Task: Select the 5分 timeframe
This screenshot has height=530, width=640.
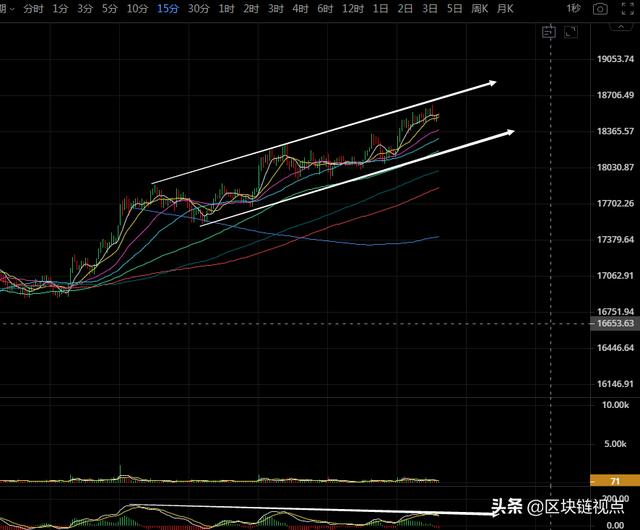Action: pos(109,8)
